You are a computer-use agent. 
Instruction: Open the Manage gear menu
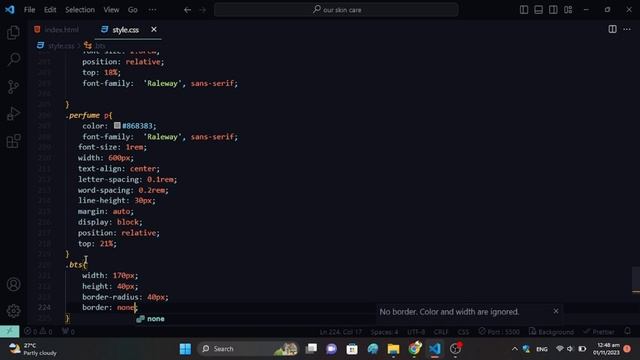13,311
